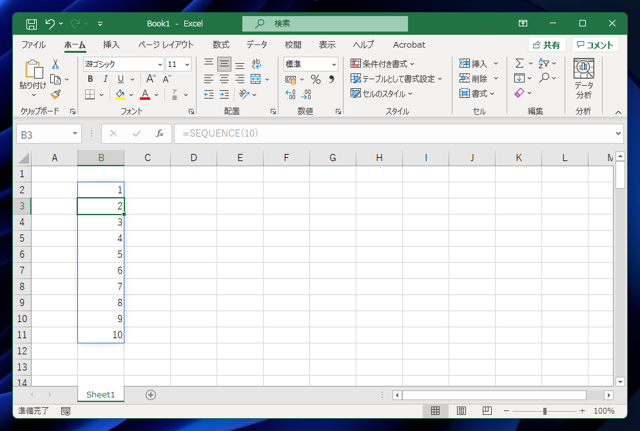This screenshot has width=640, height=431.
Task: Apply the accounting number format
Action: pyautogui.click(x=291, y=79)
